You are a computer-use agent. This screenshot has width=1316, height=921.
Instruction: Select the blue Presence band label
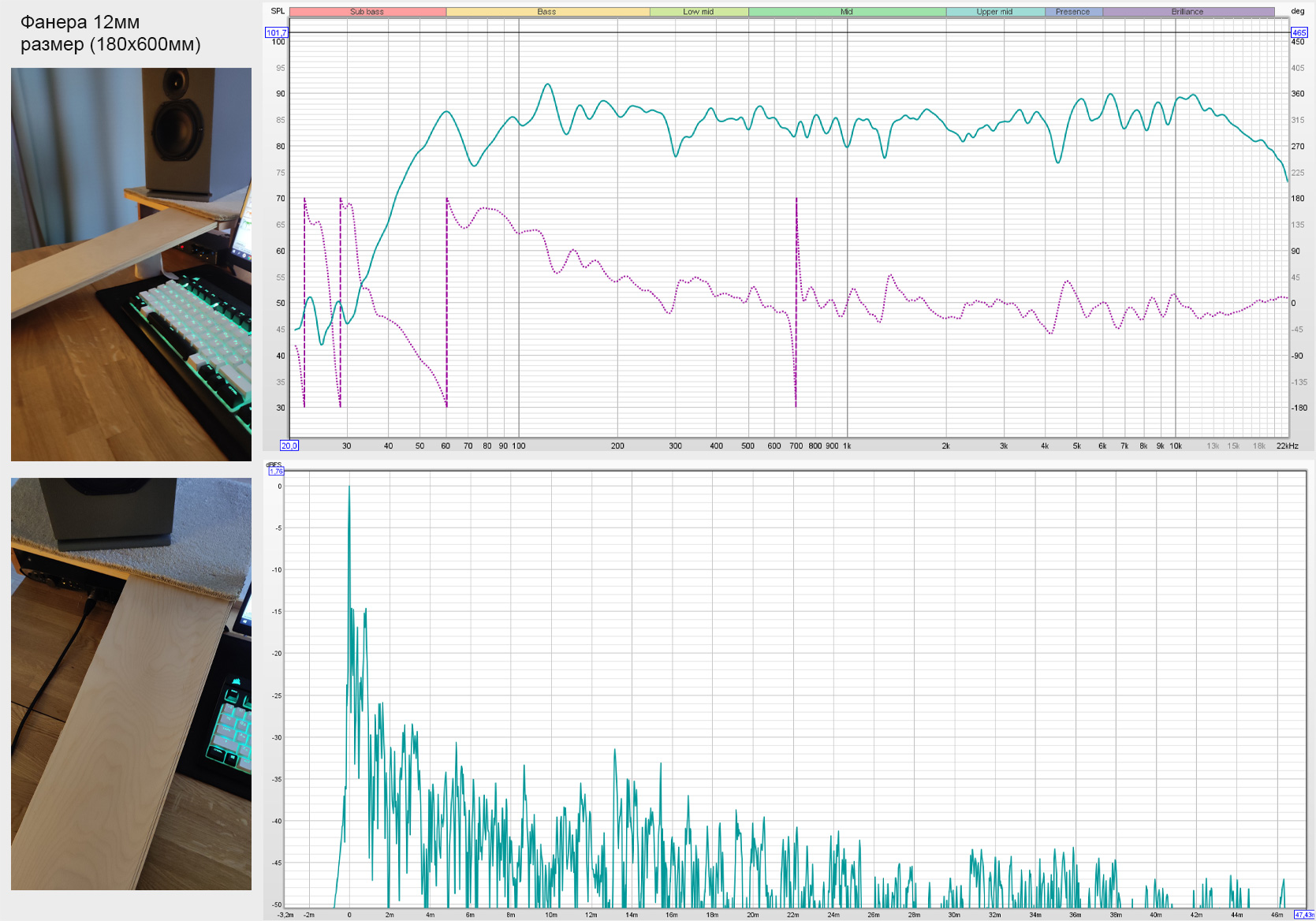click(1073, 12)
